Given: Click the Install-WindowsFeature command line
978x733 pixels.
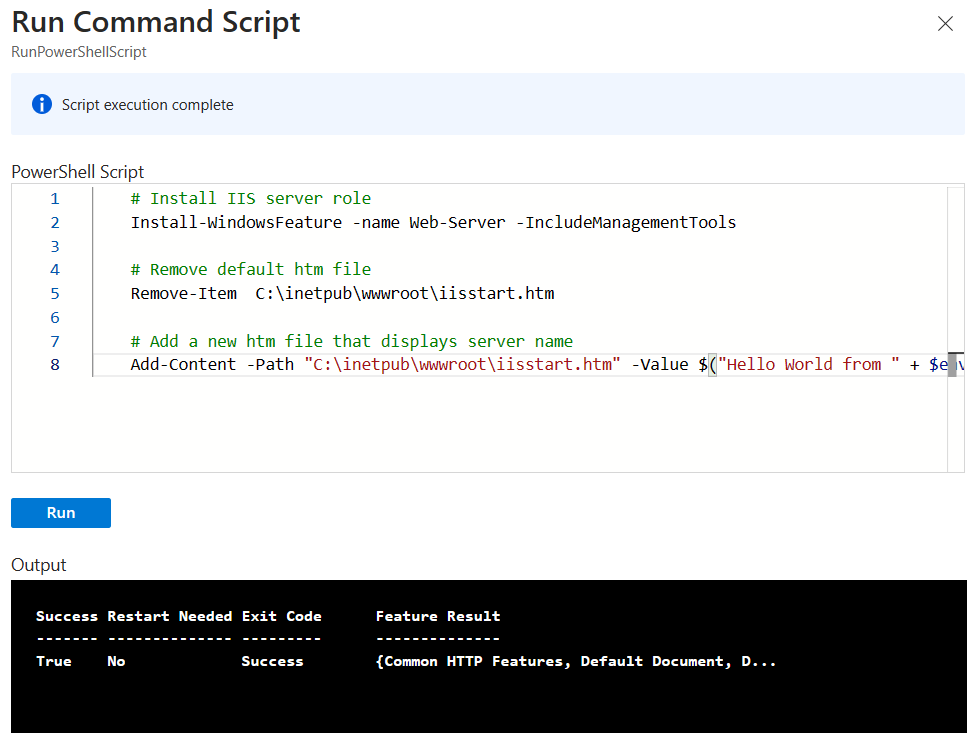Looking at the screenshot, I should pyautogui.click(x=433, y=223).
